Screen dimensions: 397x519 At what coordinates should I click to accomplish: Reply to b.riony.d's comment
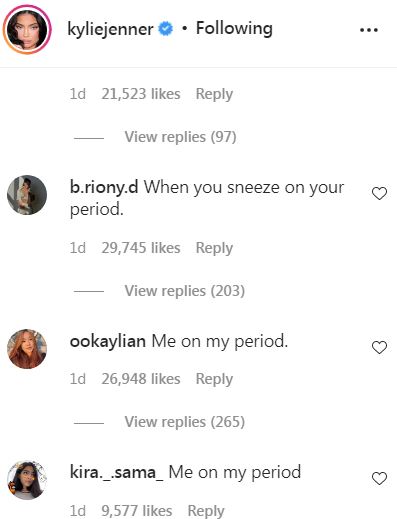coord(214,248)
